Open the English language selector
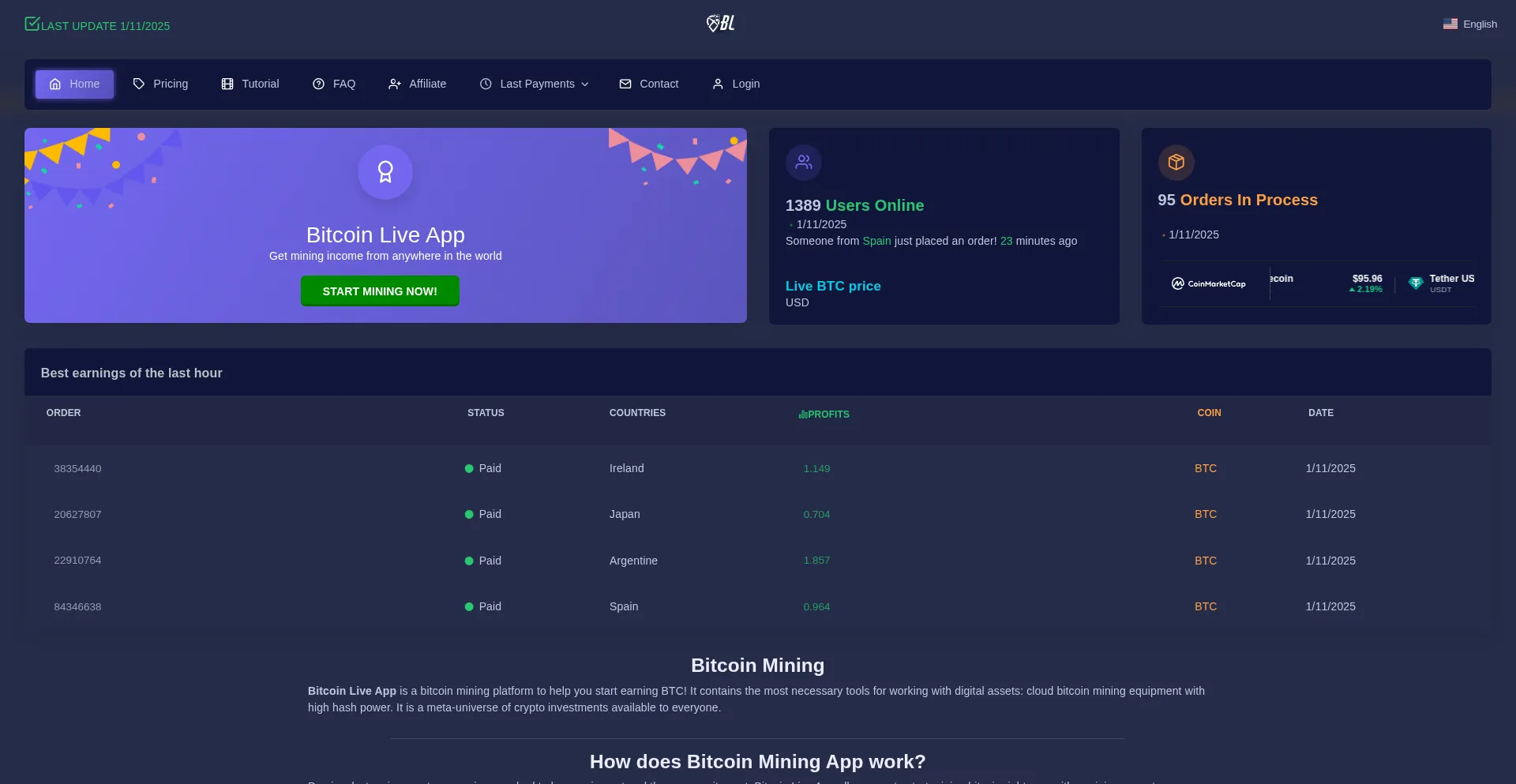Viewport: 1516px width, 784px height. [1470, 24]
